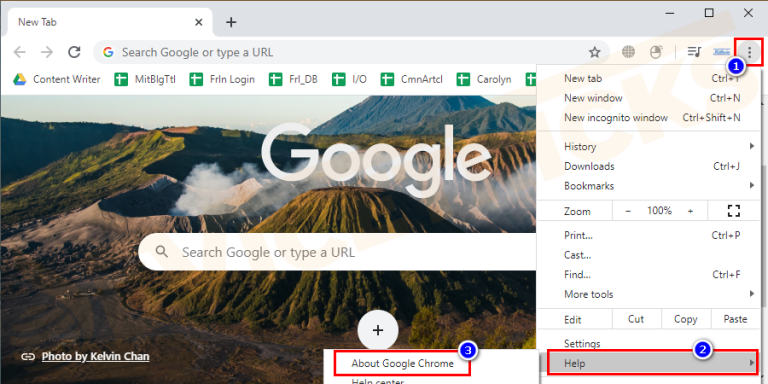
Task: Choose Print... from menu
Action: [649, 235]
